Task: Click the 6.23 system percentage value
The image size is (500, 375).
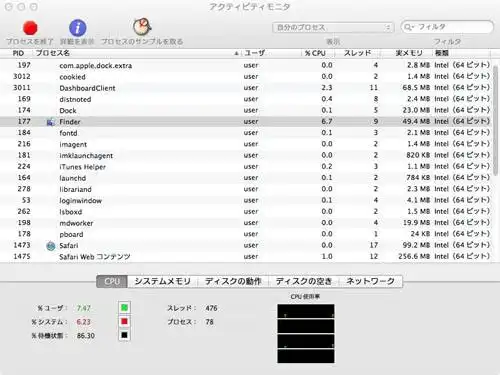Action: click(x=83, y=322)
